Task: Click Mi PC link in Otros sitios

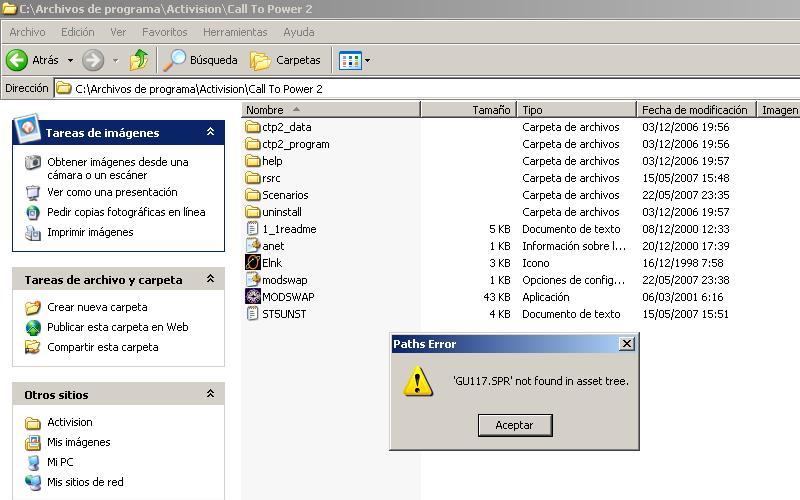Action: point(60,462)
